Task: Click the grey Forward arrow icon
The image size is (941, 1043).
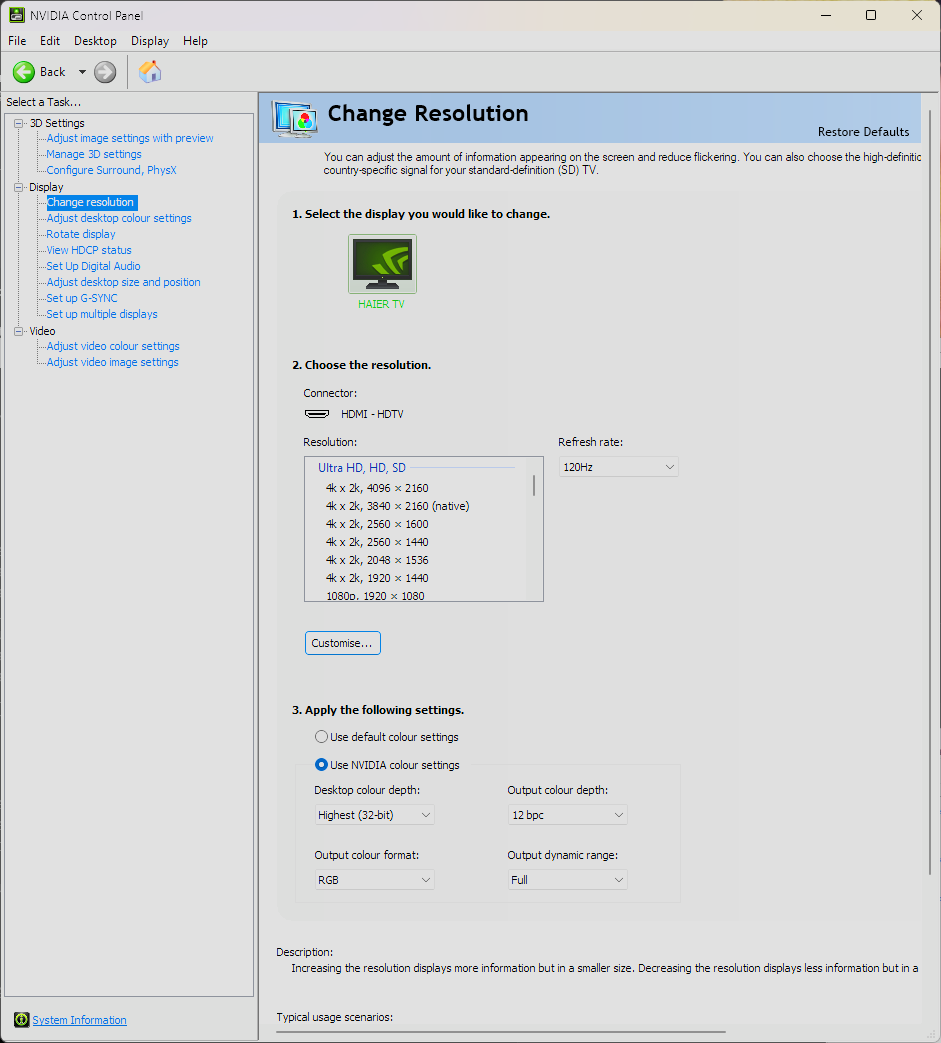Action: [105, 72]
